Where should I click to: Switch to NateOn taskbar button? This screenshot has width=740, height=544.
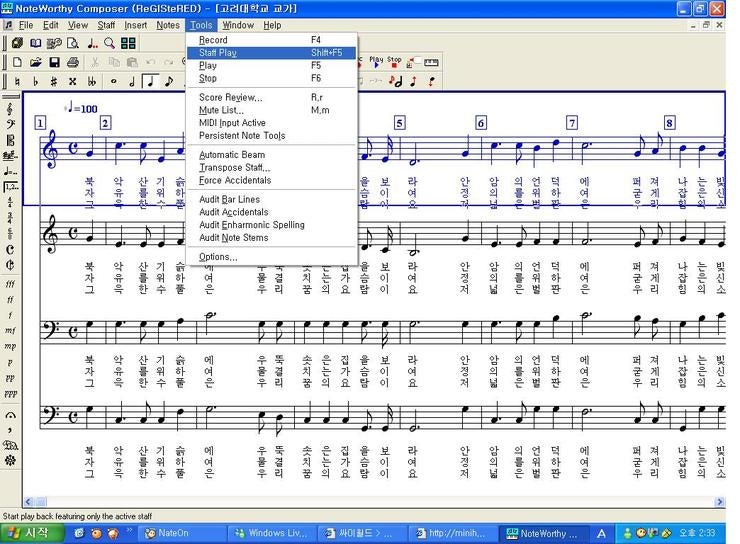point(182,533)
